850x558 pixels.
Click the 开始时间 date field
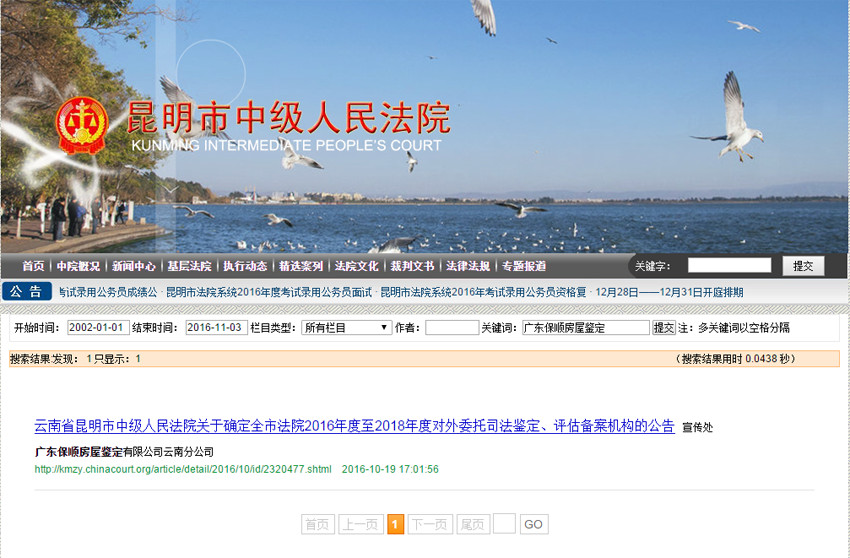[98, 327]
